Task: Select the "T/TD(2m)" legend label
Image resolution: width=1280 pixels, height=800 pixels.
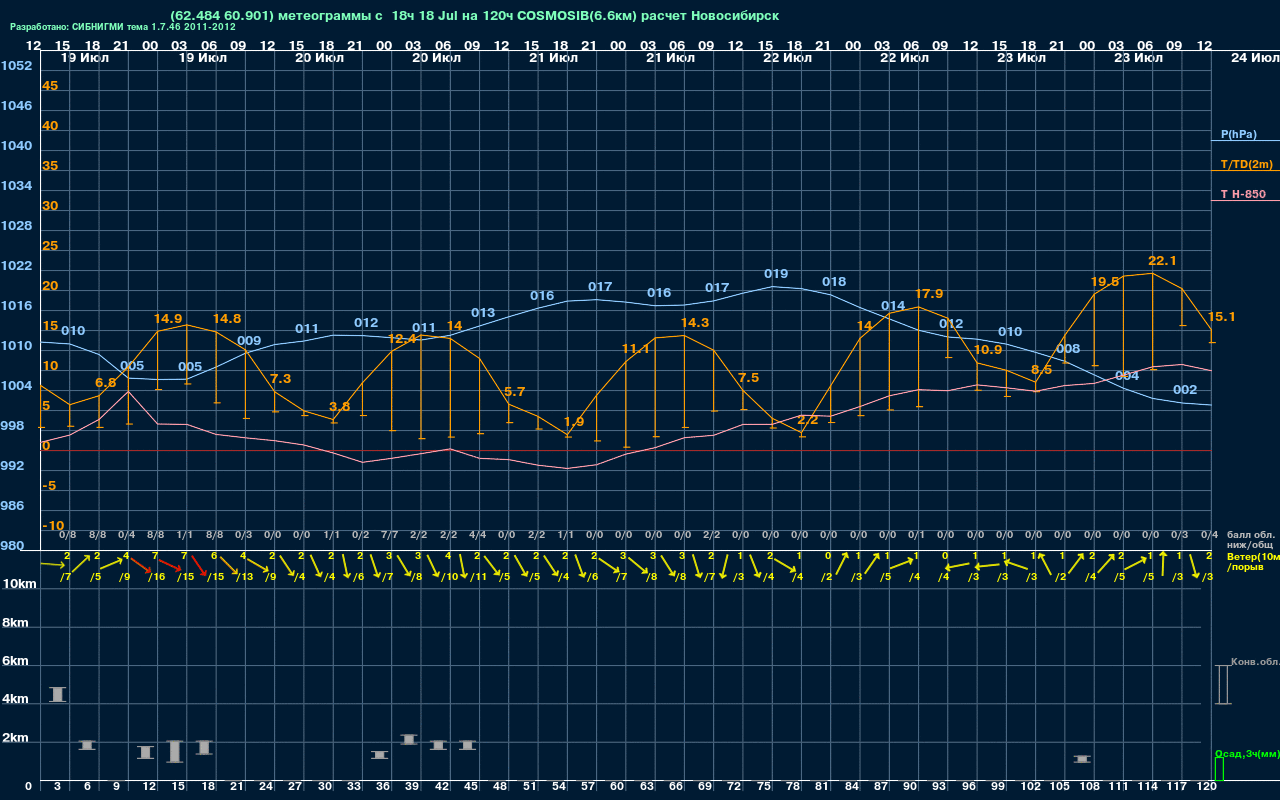Action: 1247,164
